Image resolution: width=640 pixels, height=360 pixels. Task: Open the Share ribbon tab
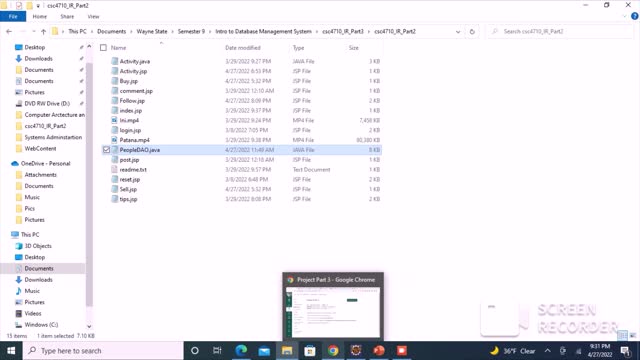pyautogui.click(x=67, y=17)
